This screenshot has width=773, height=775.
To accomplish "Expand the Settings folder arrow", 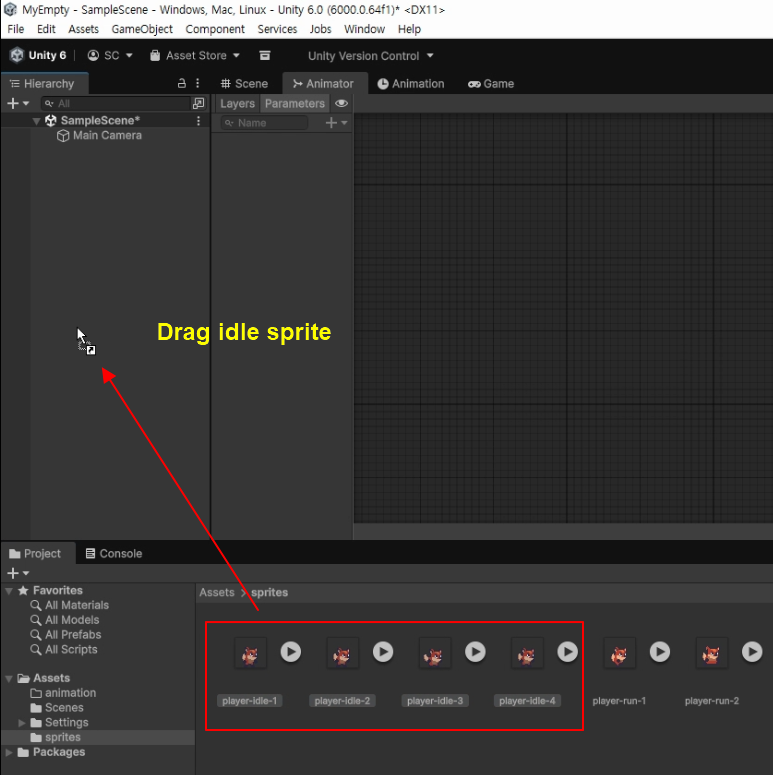I will pos(22,723).
